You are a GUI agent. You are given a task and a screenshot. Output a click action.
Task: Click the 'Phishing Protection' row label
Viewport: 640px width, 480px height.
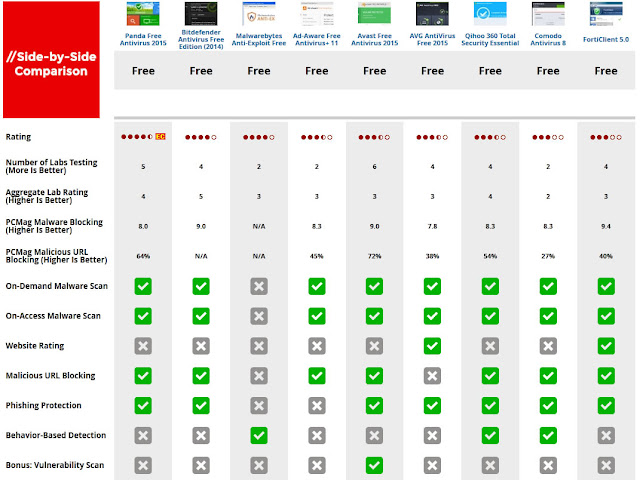[x=44, y=405]
